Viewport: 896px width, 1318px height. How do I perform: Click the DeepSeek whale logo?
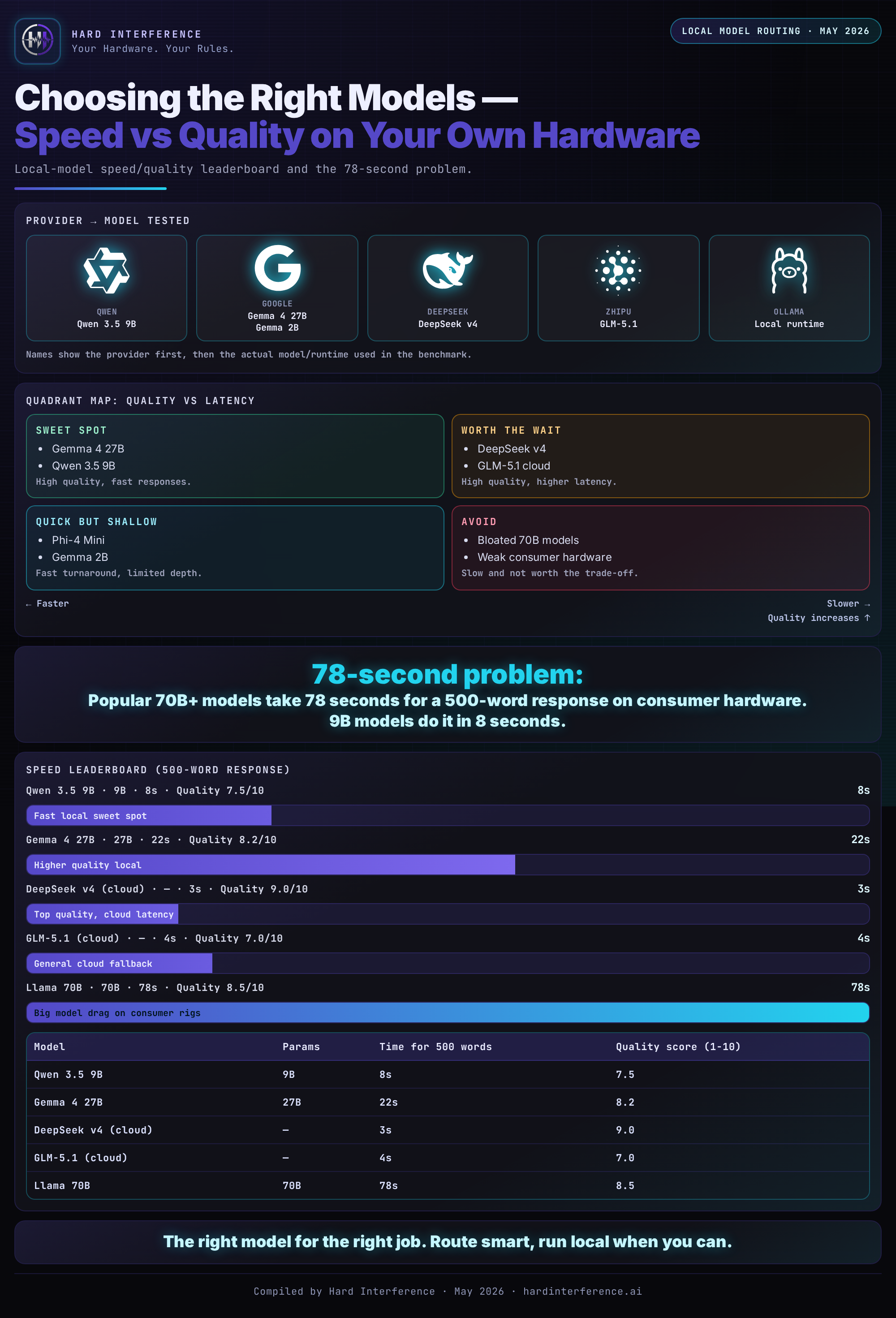[448, 271]
